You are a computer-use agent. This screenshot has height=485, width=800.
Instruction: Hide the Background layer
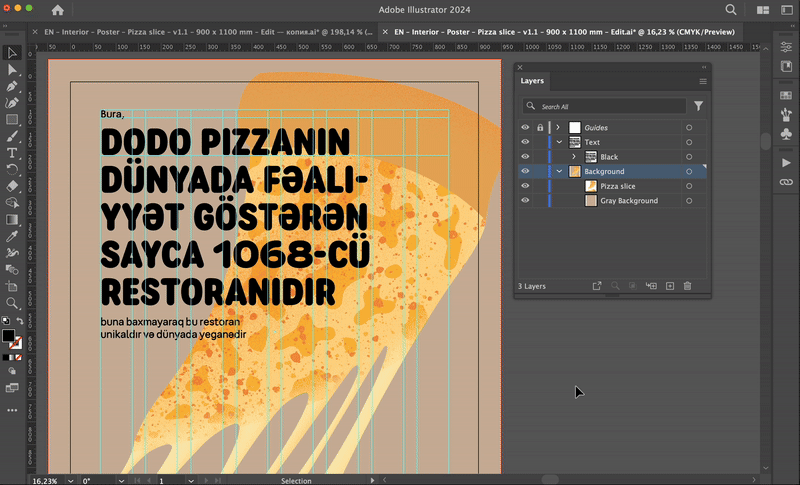point(525,171)
